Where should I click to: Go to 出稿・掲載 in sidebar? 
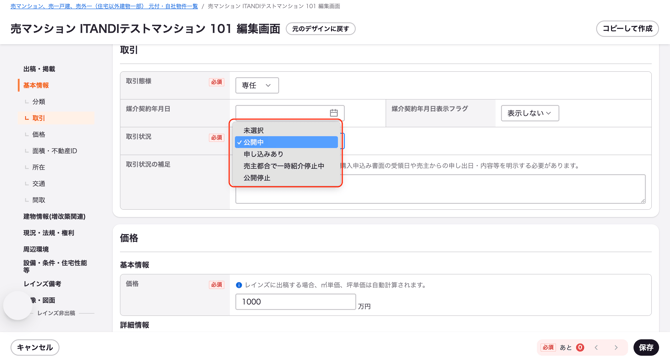click(39, 69)
